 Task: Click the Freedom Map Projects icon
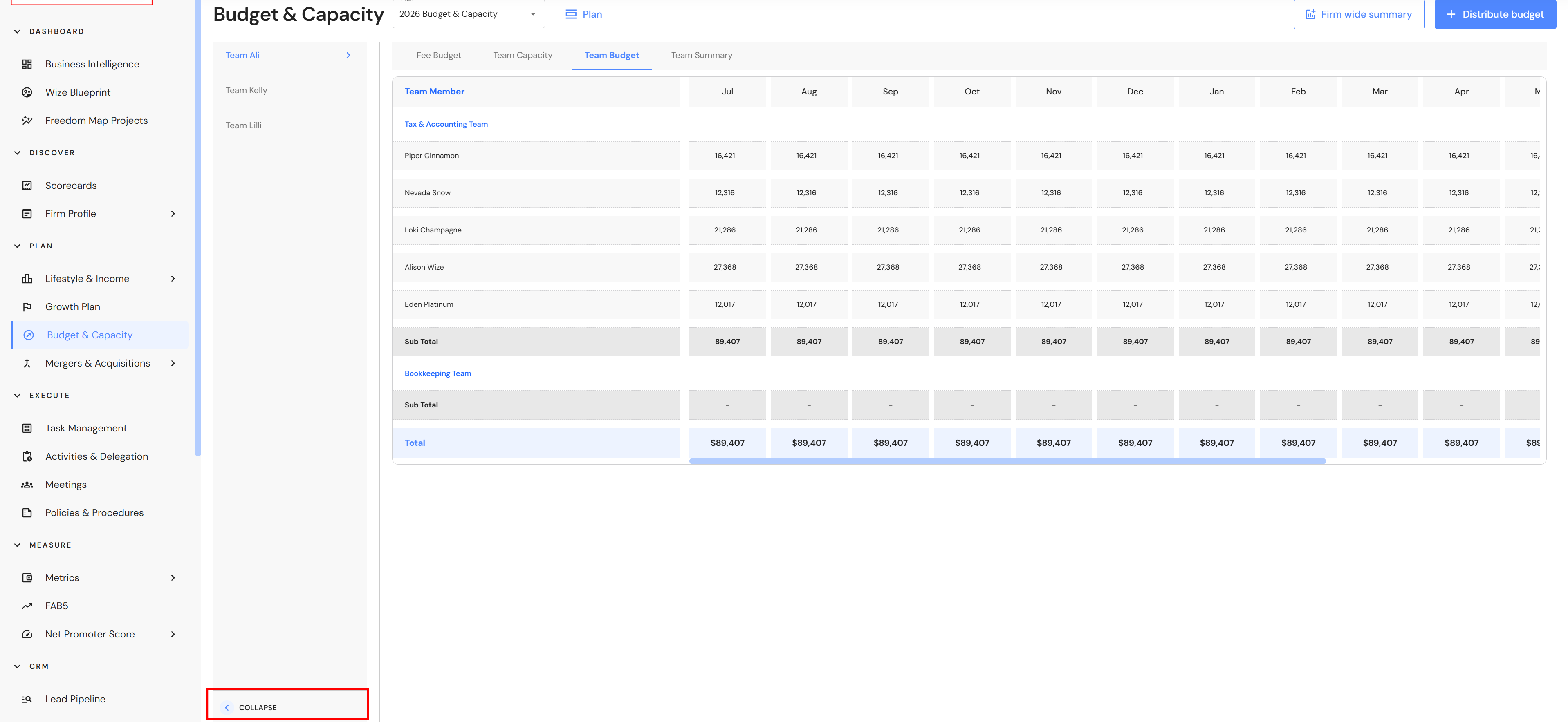click(27, 121)
